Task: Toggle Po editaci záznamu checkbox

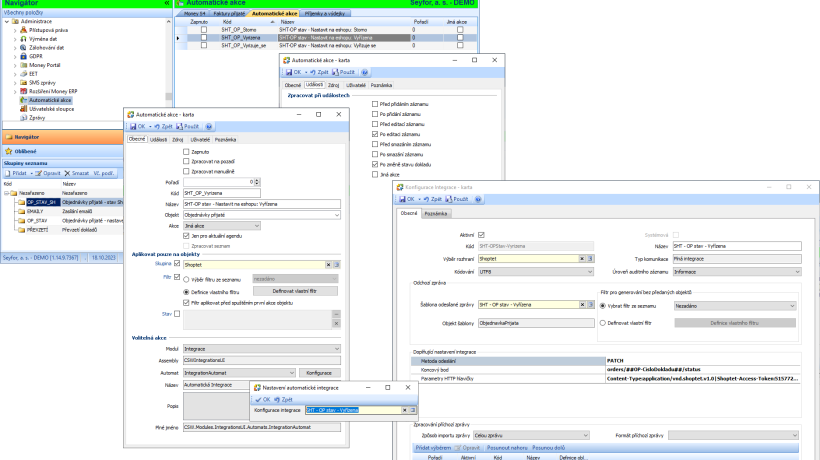Action: [x=374, y=134]
